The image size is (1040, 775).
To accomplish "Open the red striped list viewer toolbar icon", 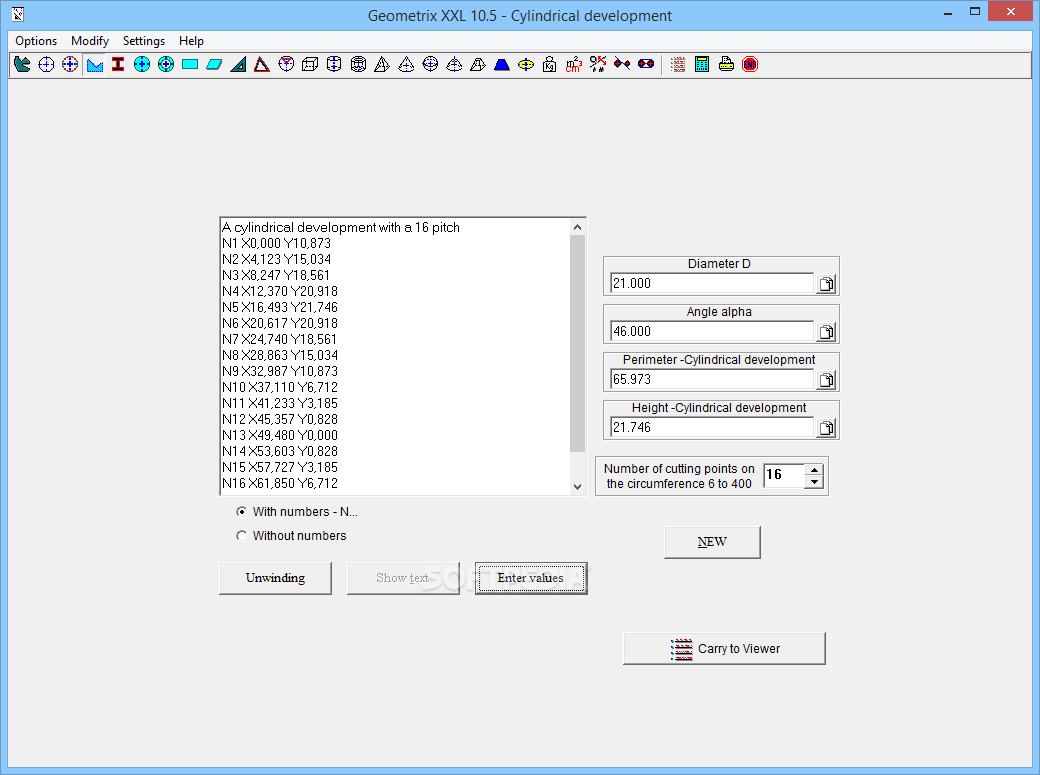I will 678,64.
